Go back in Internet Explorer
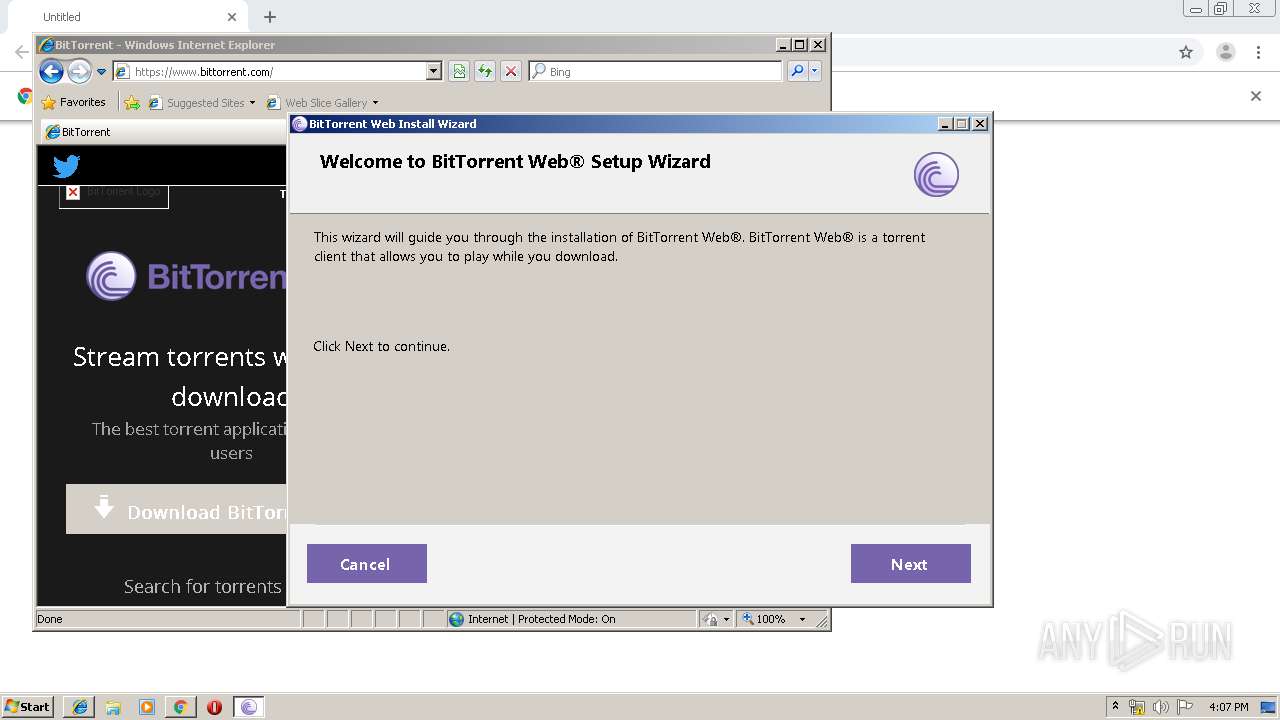This screenshot has height=720, width=1280. [52, 71]
